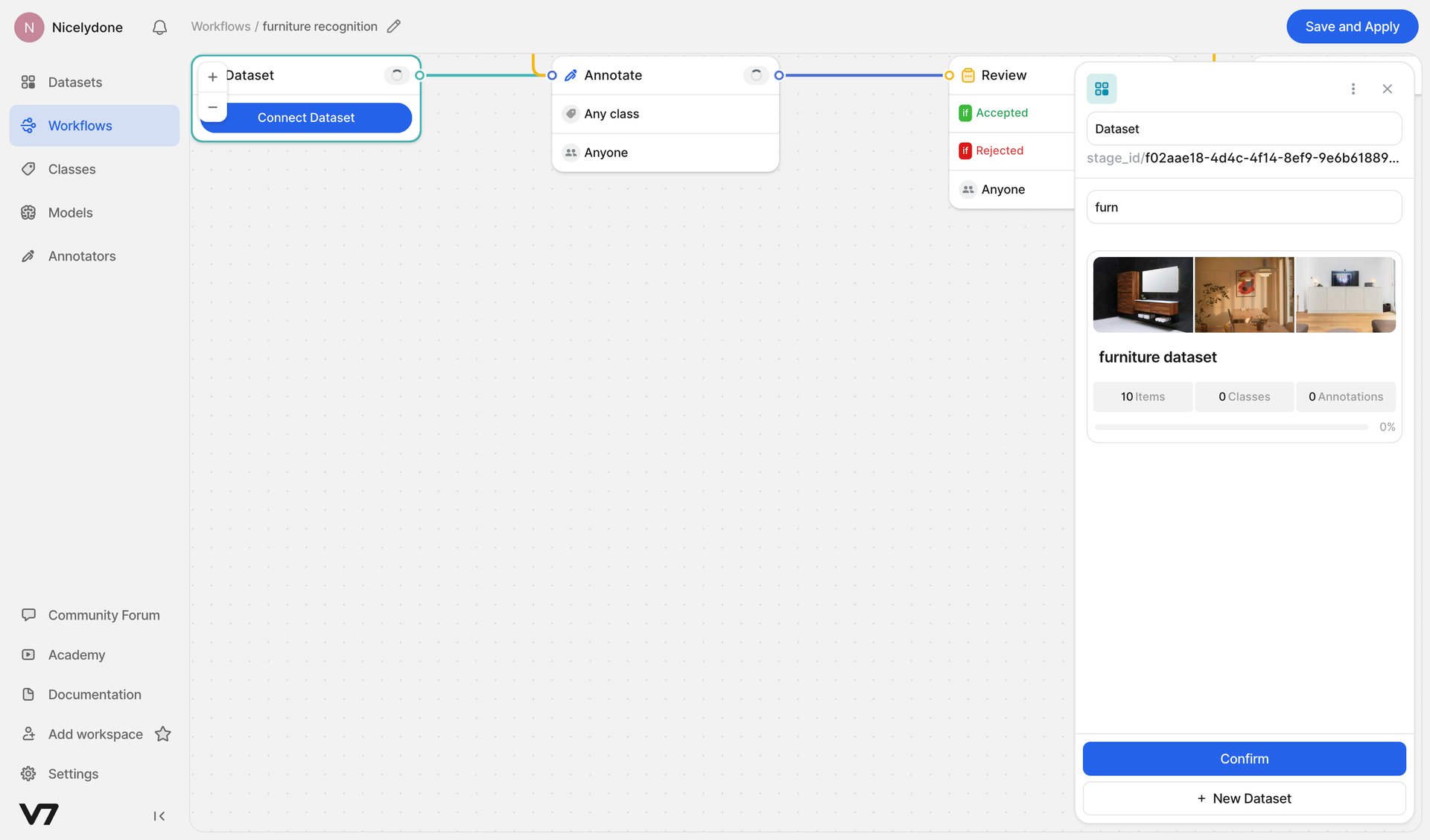Viewport: 1430px width, 840px height.
Task: Click the Review stage's briefcase icon
Action: pyautogui.click(x=967, y=74)
